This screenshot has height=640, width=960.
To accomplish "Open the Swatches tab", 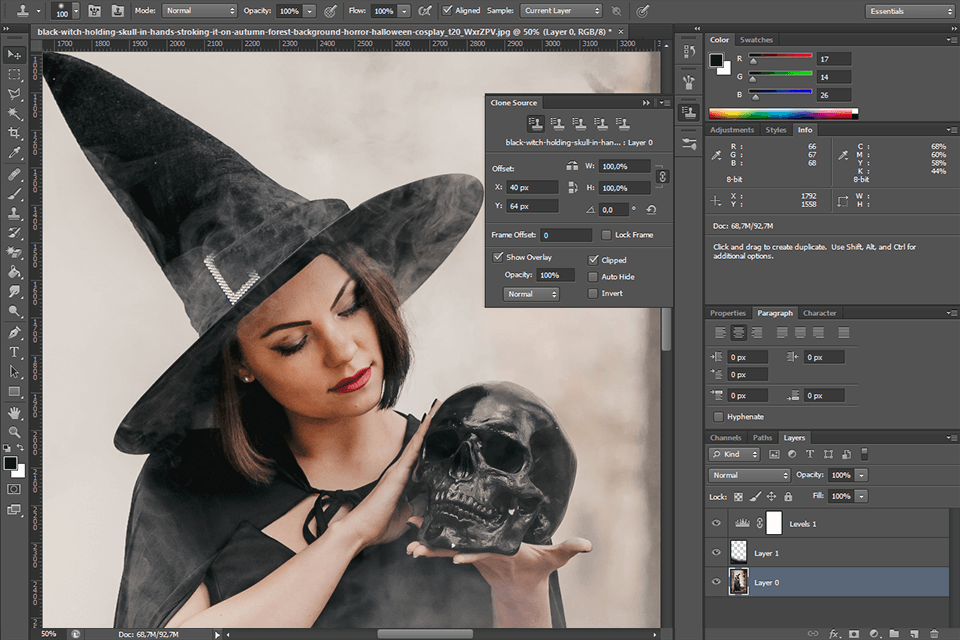I will coord(756,40).
